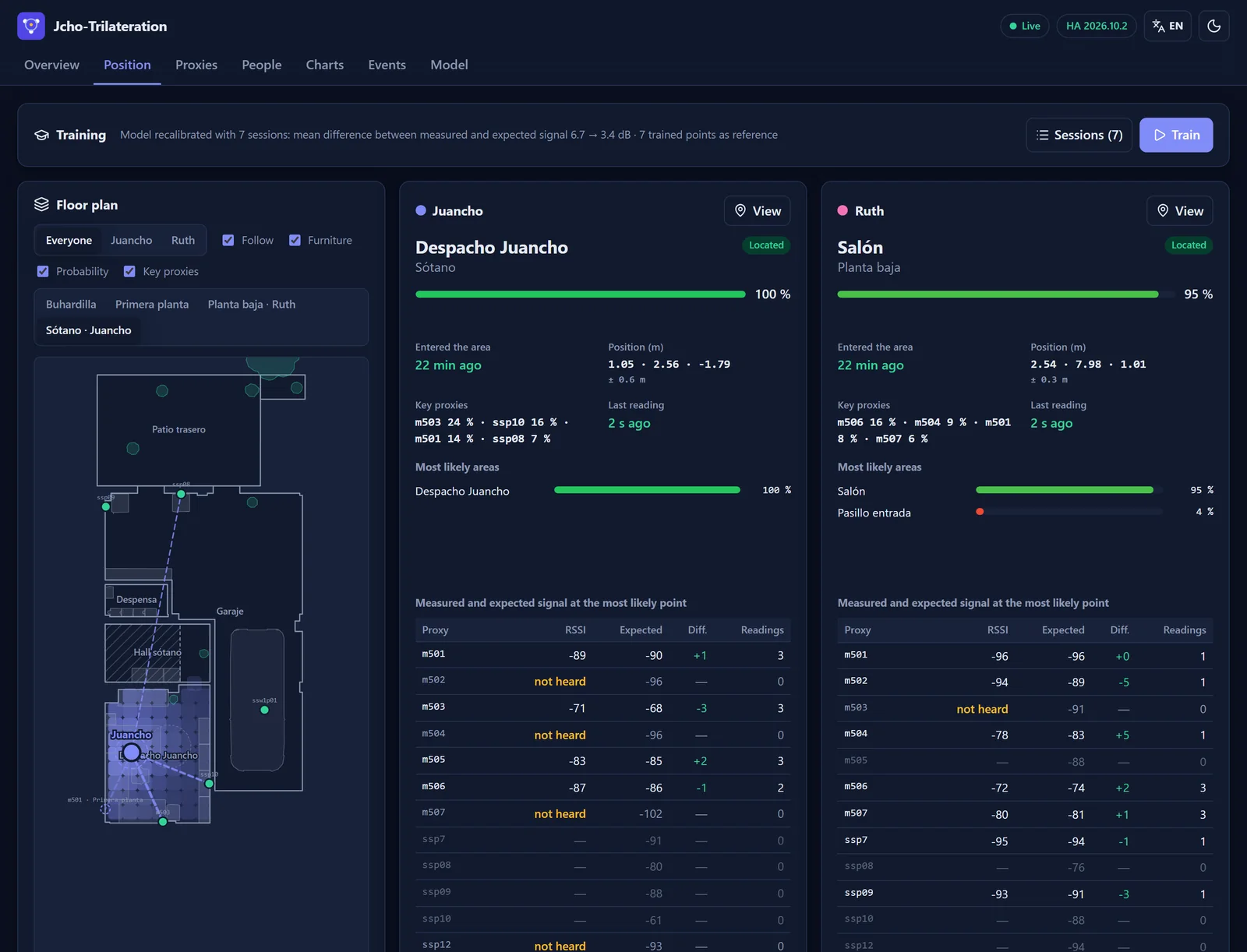Switch to the Proxies tab
The width and height of the screenshot is (1247, 952).
(196, 65)
